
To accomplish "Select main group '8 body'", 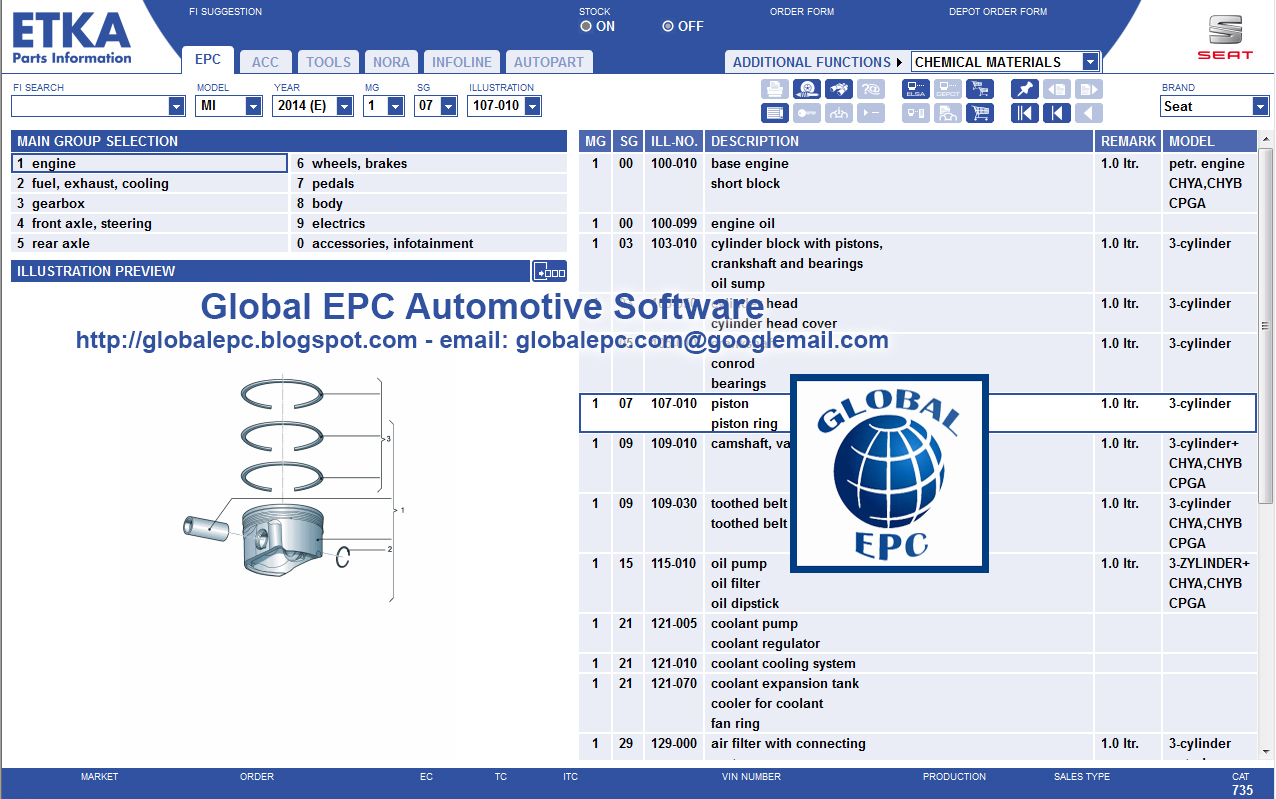I will (x=429, y=203).
